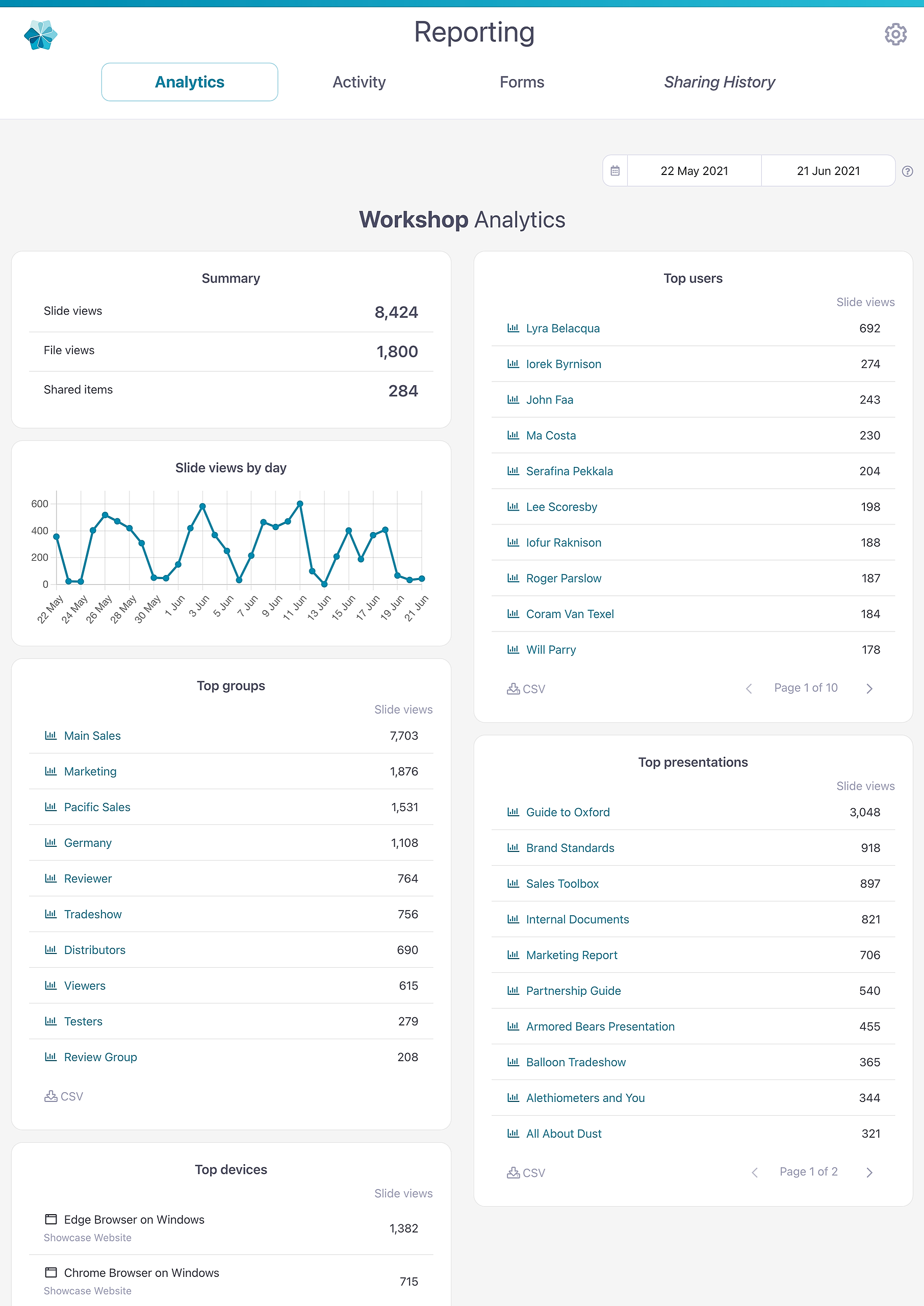Click the Showcase flower logo

click(40, 35)
